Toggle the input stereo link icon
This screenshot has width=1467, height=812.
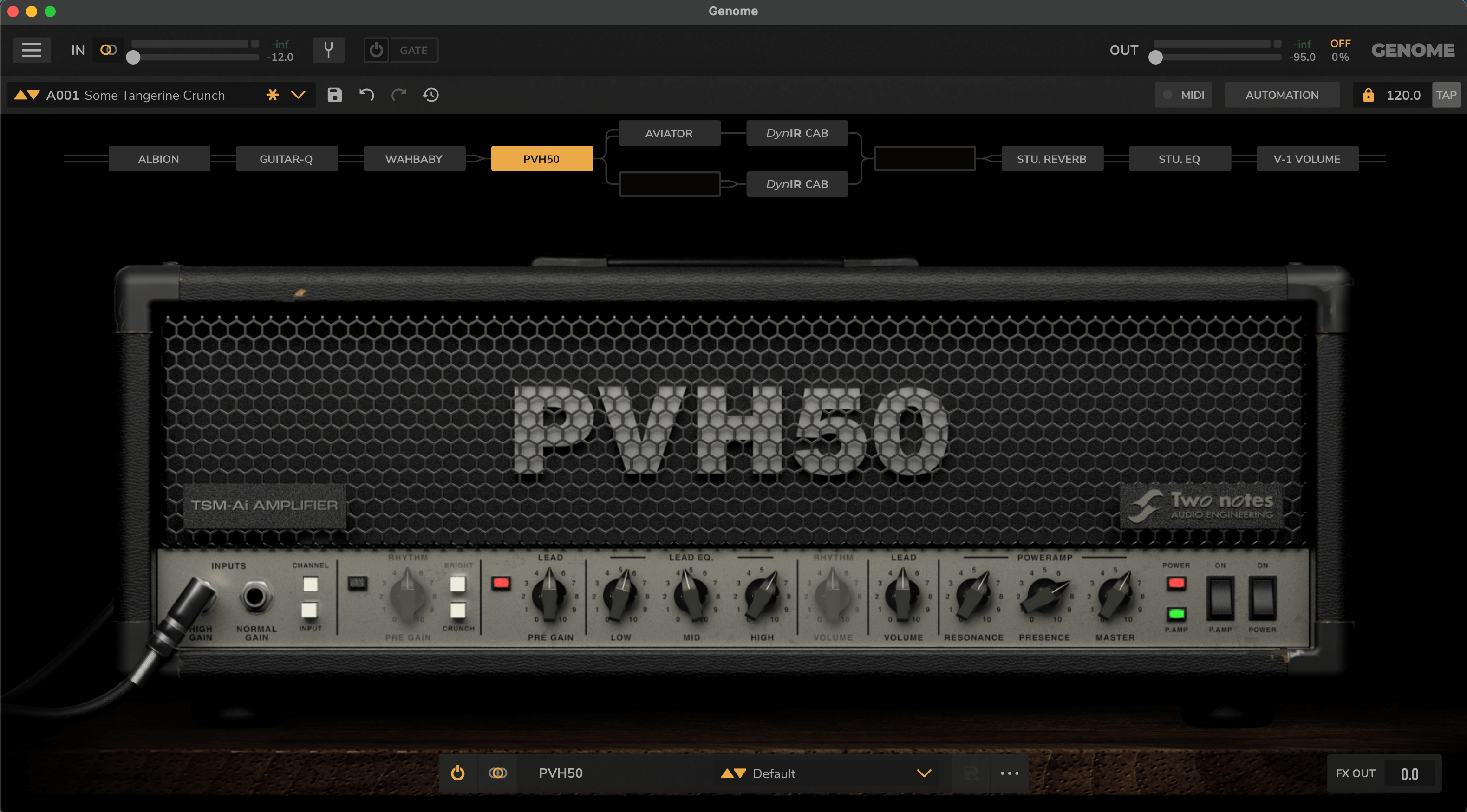[108, 50]
